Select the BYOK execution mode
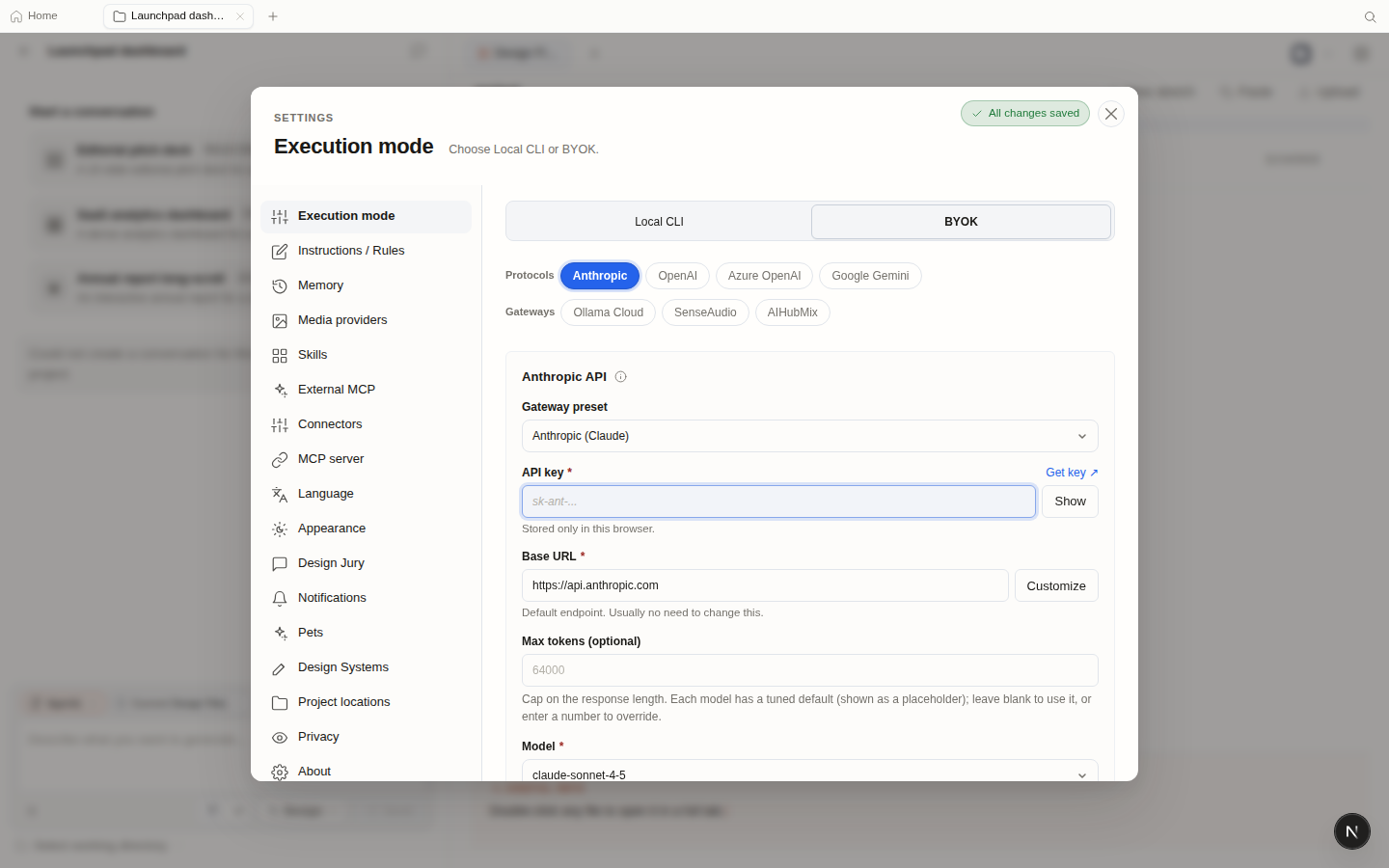 coord(961,222)
